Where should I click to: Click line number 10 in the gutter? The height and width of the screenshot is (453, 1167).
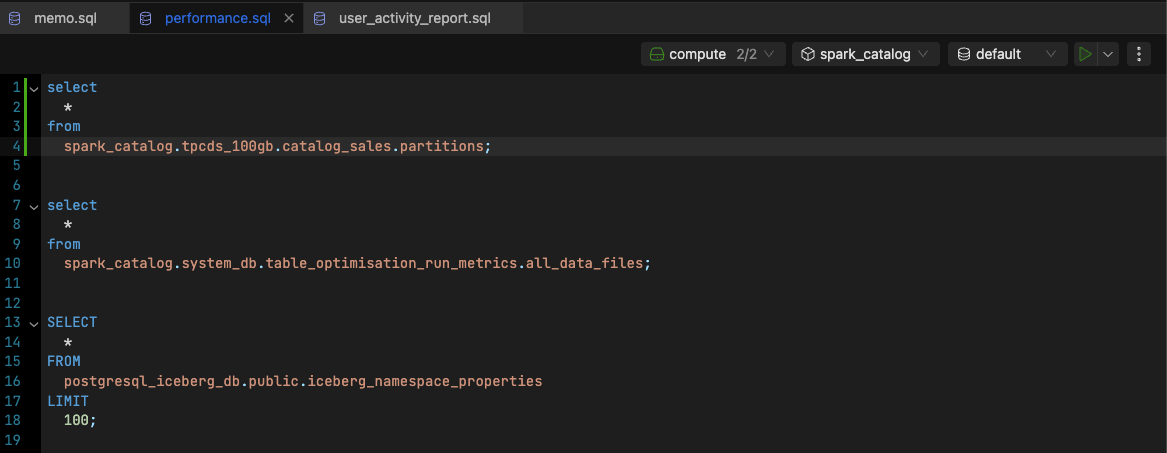coord(13,263)
